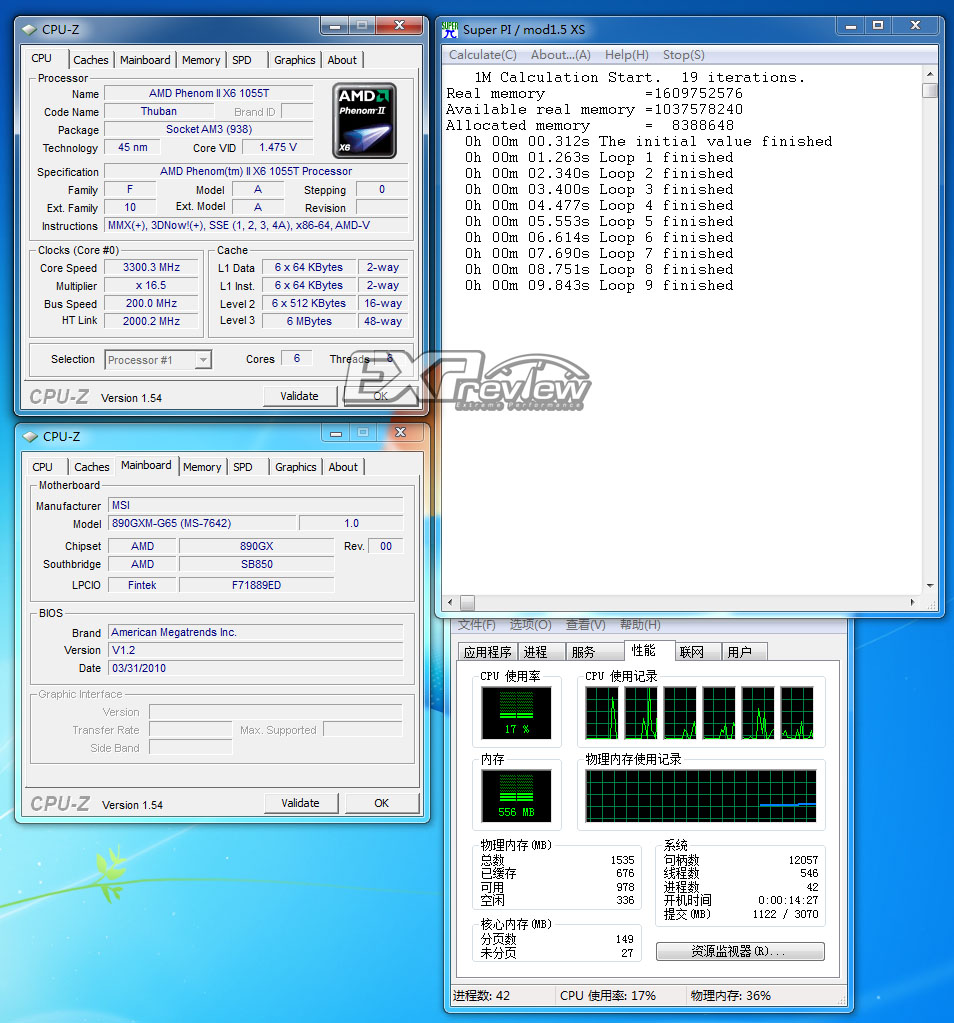The height and width of the screenshot is (1023, 954).
Task: Switch to 进程 tab in Task Manager
Action: click(542, 652)
